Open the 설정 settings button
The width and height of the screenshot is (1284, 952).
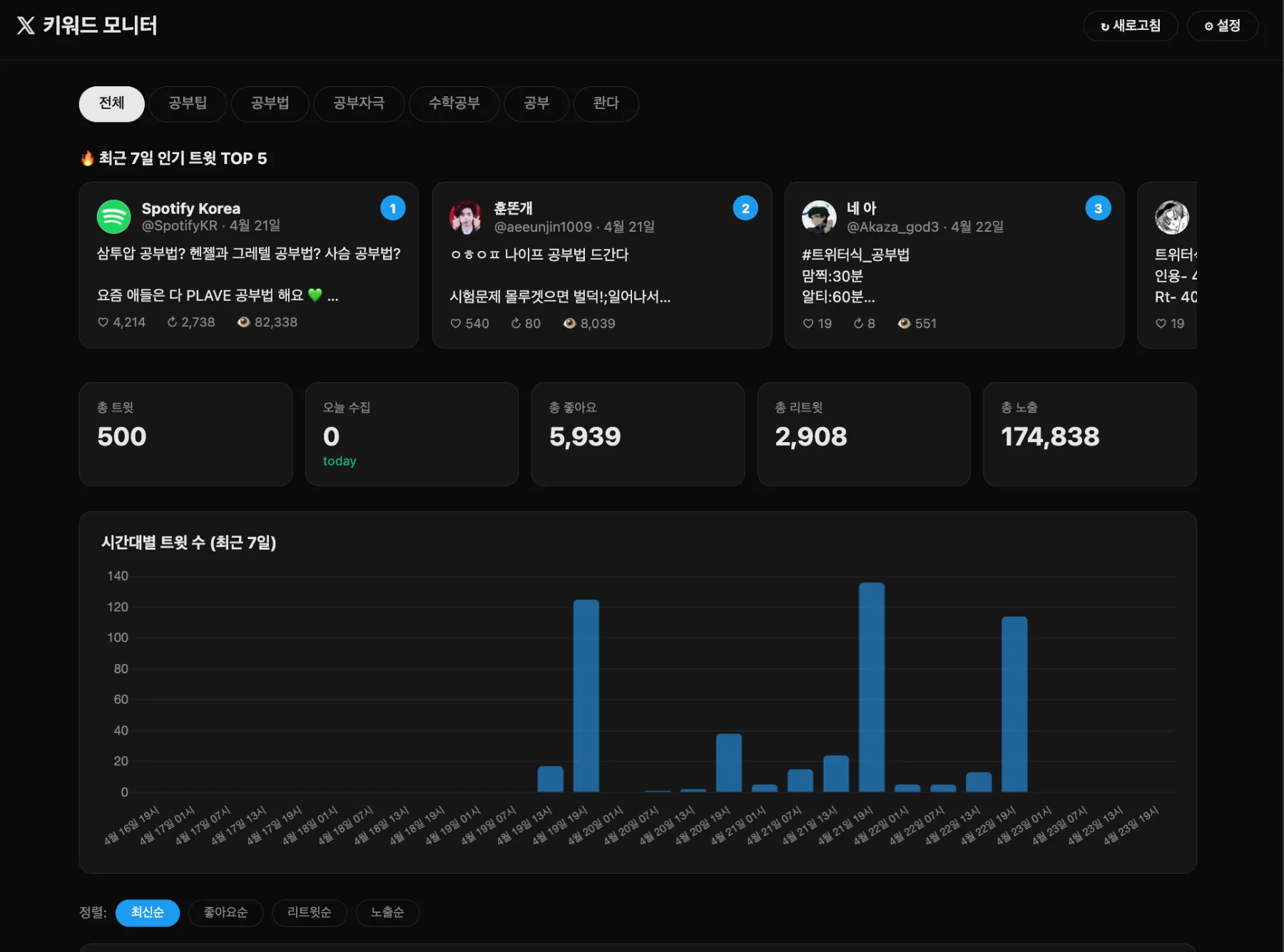tap(1223, 26)
